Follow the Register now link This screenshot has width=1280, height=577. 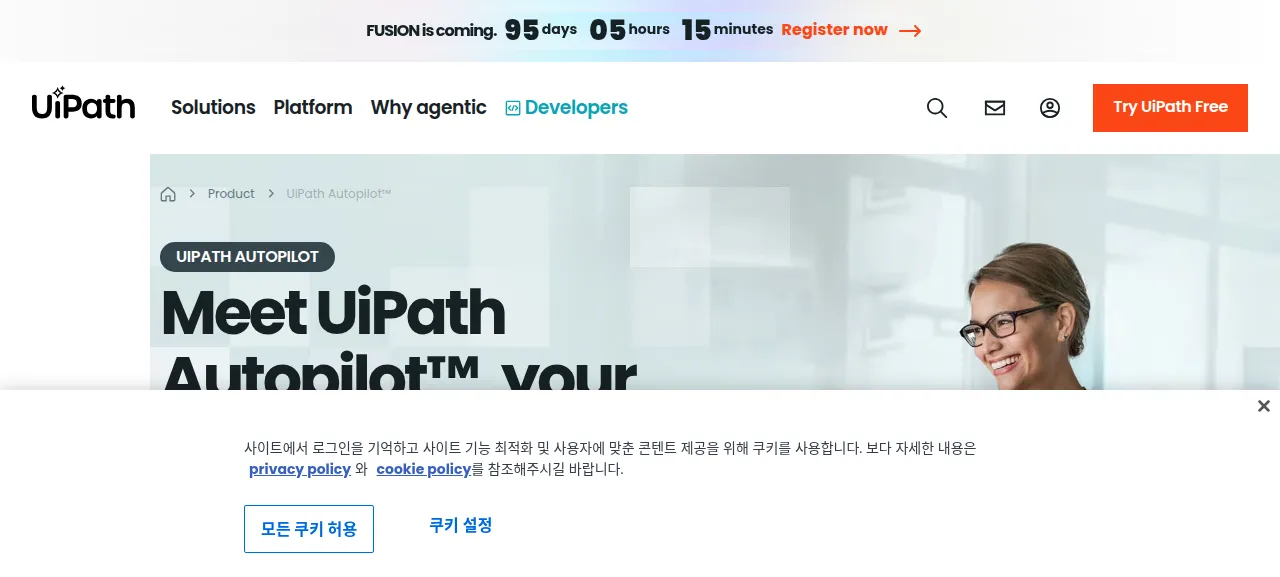[x=834, y=30]
